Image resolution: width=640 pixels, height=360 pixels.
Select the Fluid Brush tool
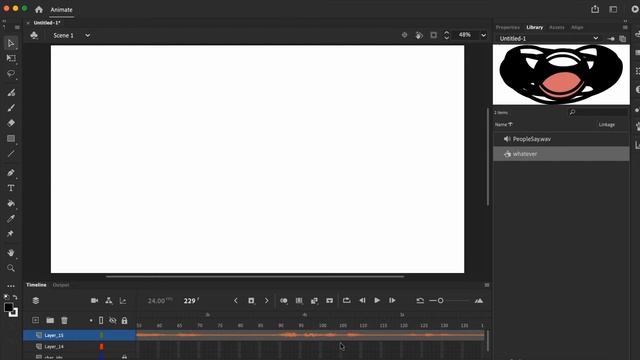pos(11,93)
